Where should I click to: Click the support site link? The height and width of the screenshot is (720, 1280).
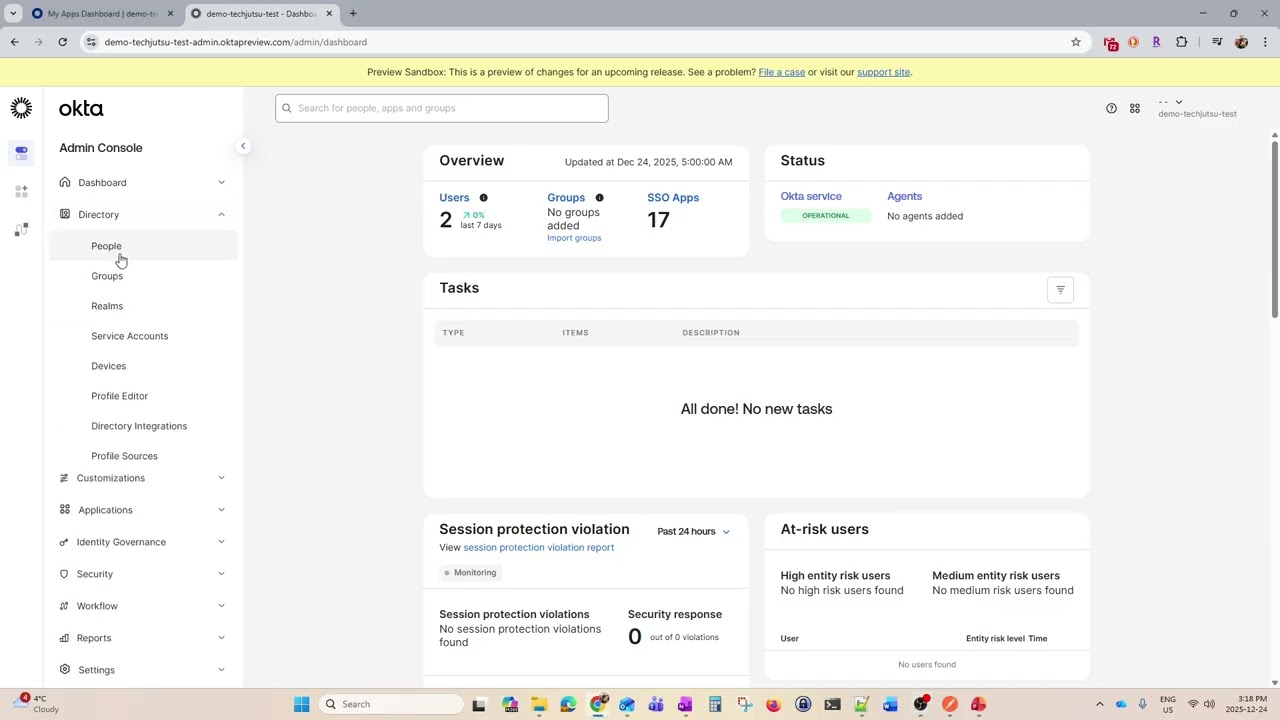(x=883, y=72)
